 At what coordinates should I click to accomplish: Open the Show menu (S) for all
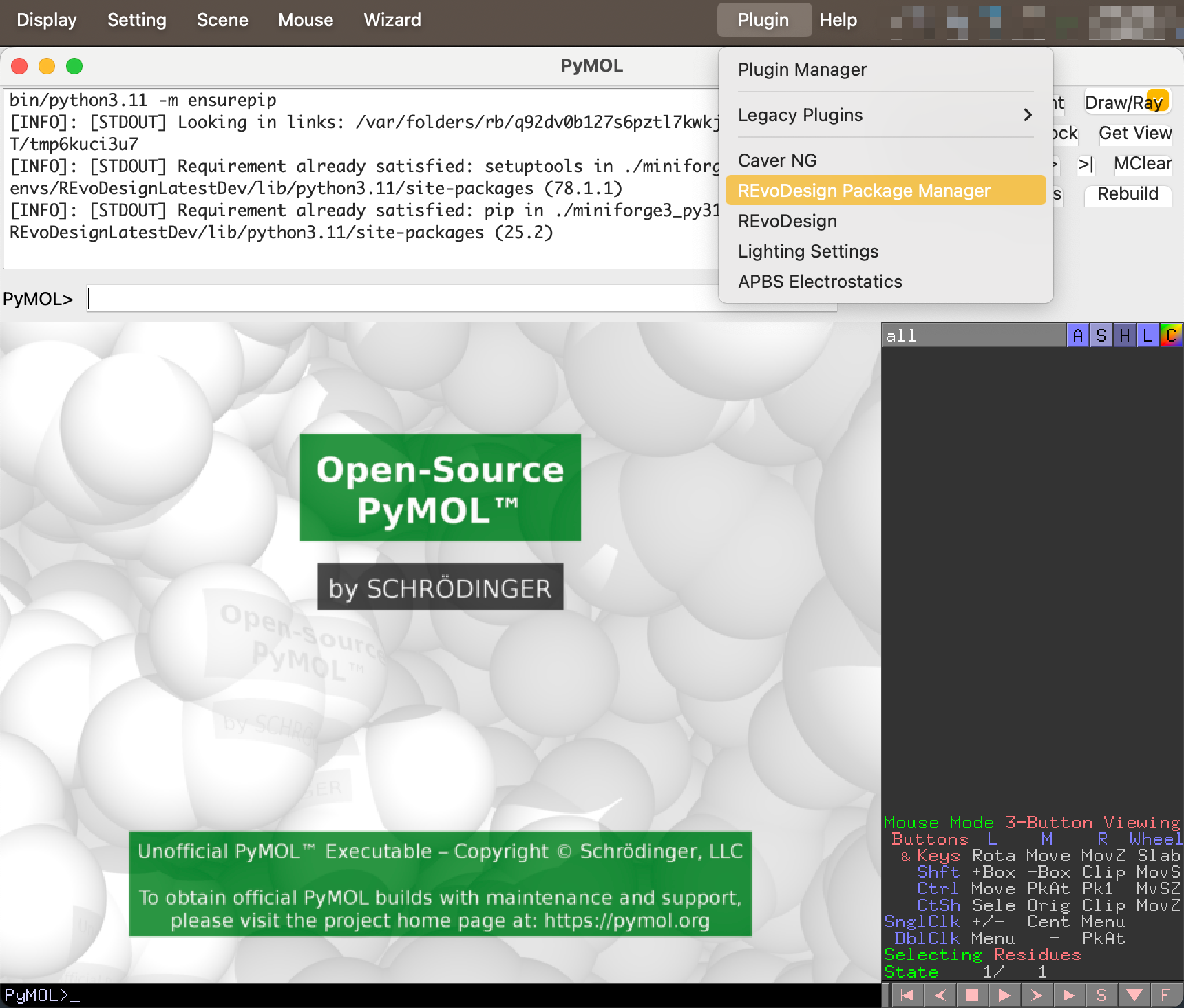tap(1101, 335)
